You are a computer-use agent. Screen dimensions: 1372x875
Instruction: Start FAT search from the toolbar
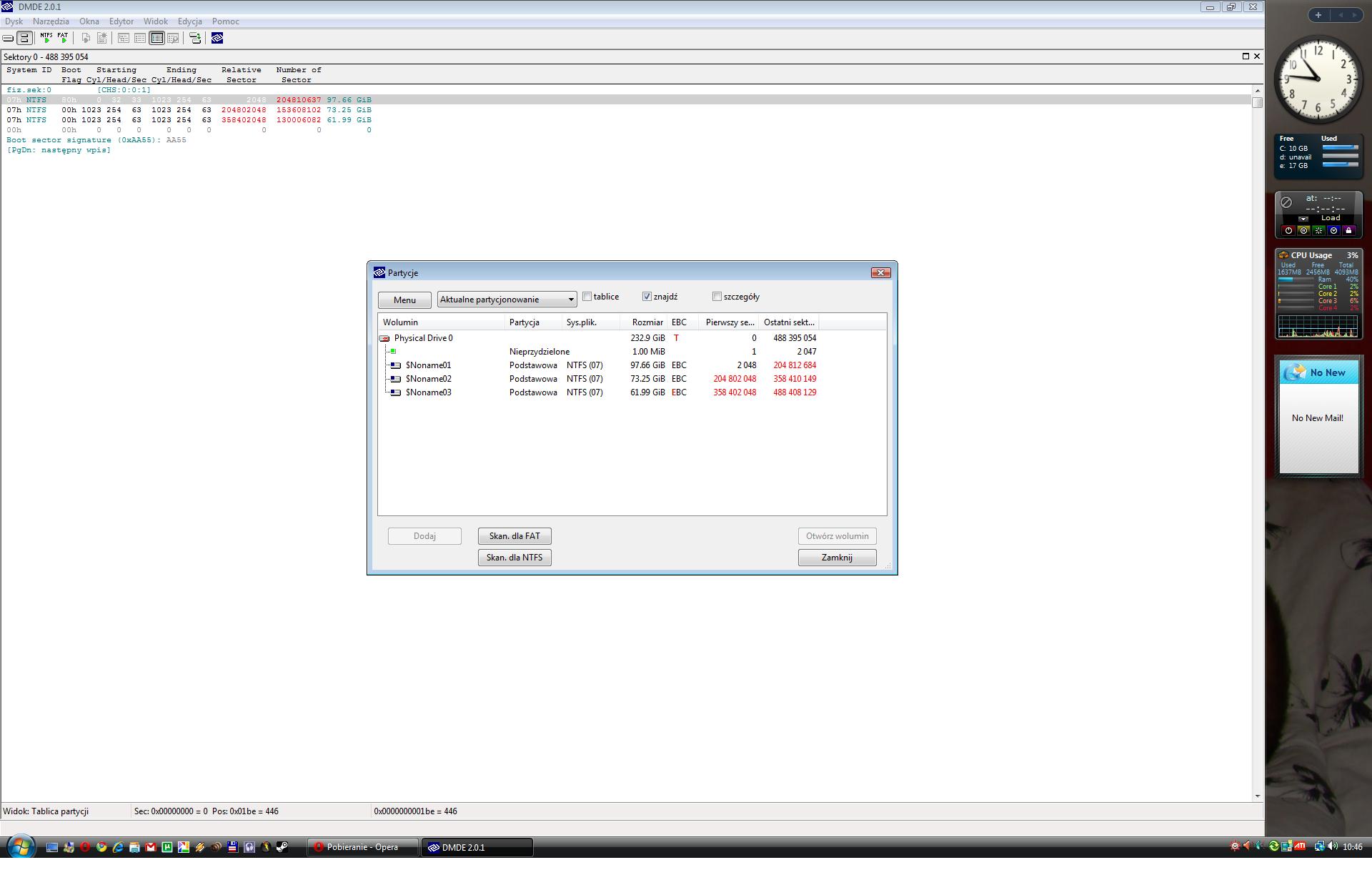coord(63,38)
